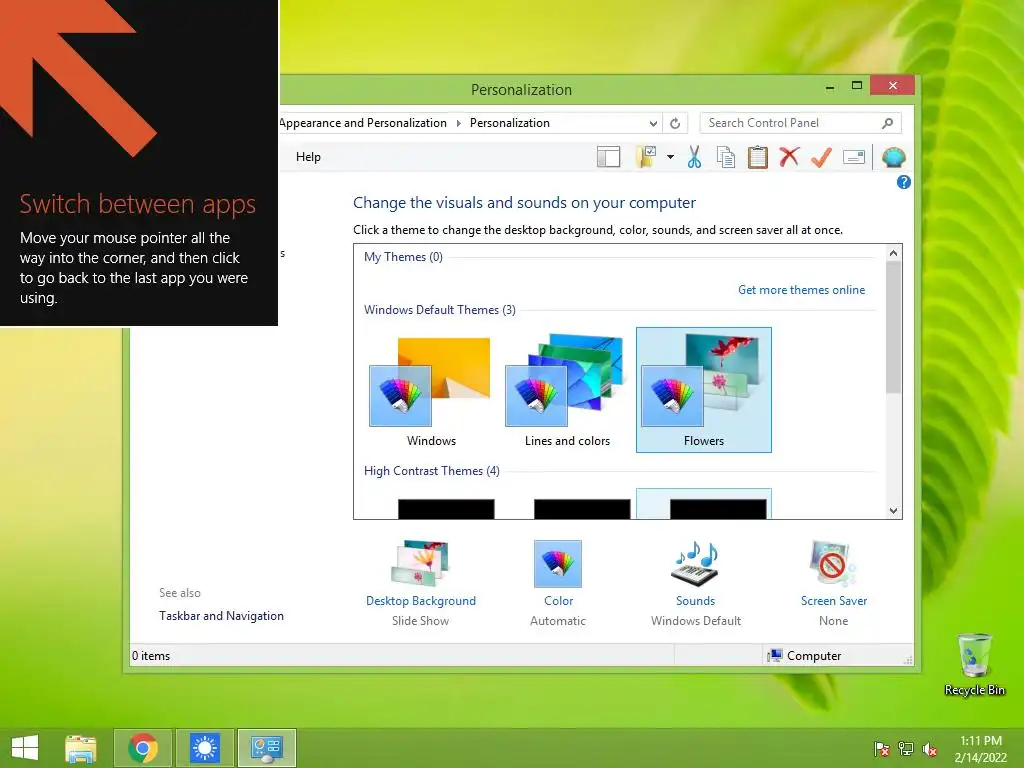The image size is (1024, 768).
Task: Refresh the Control Panel address bar
Action: pos(675,123)
